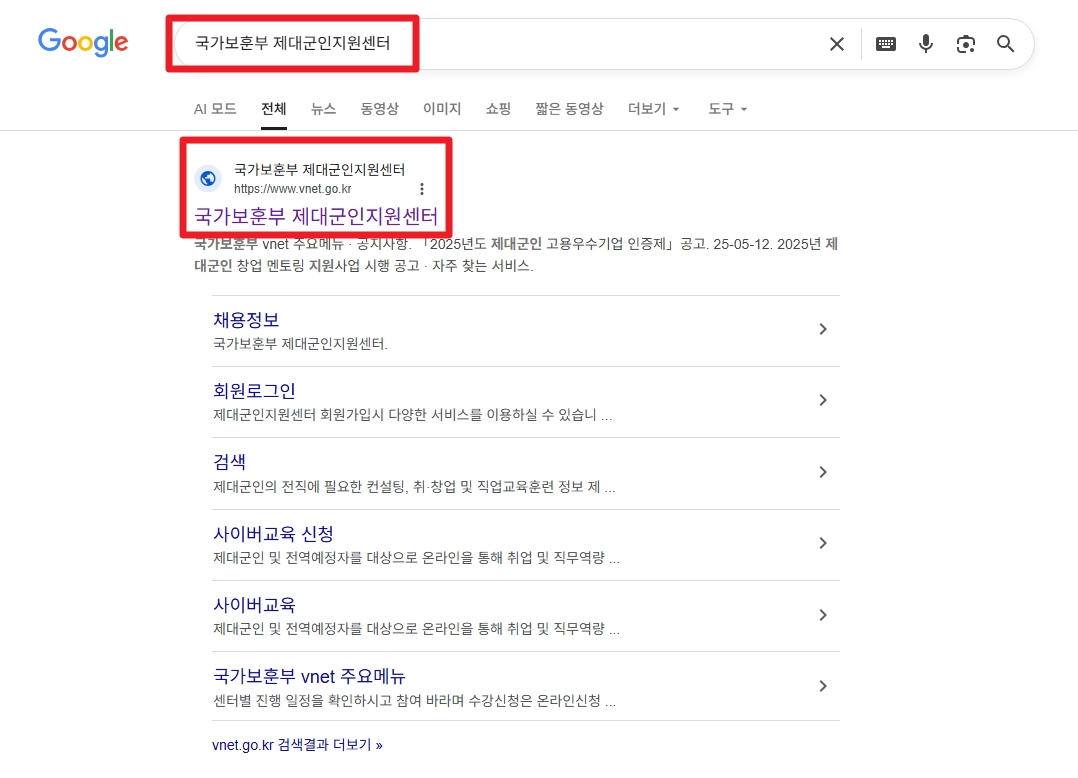Search by image with the Google Lens icon
The width and height of the screenshot is (1078, 778).
(965, 44)
